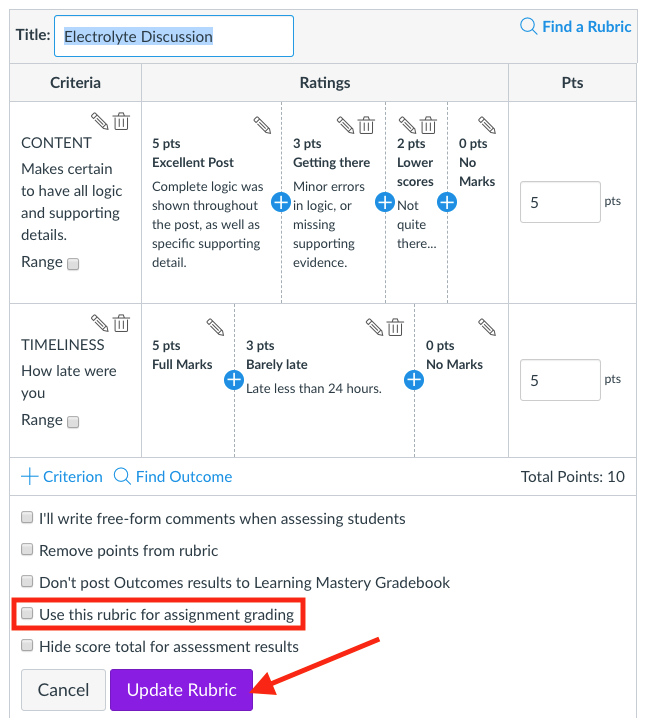
Task: Delete the TIMELINESS criterion via trash icon
Action: 121,322
